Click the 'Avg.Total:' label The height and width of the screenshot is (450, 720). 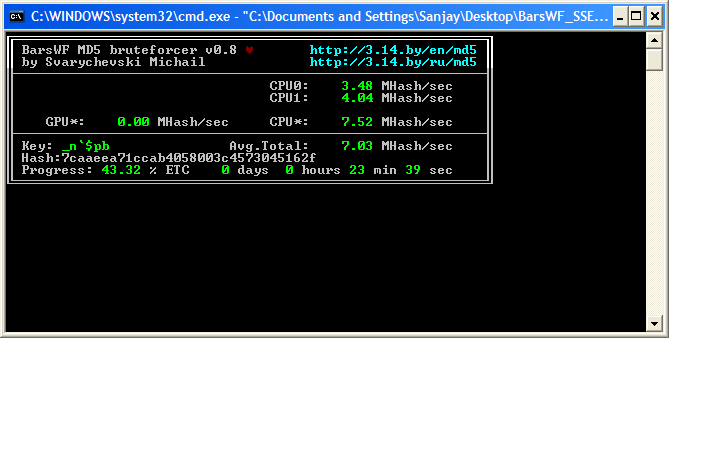269,146
